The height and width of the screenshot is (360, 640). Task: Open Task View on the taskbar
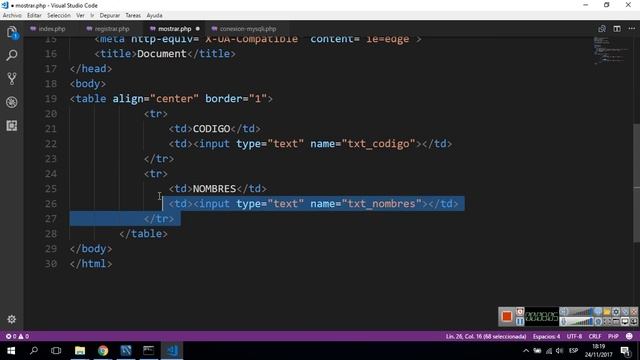point(56,351)
